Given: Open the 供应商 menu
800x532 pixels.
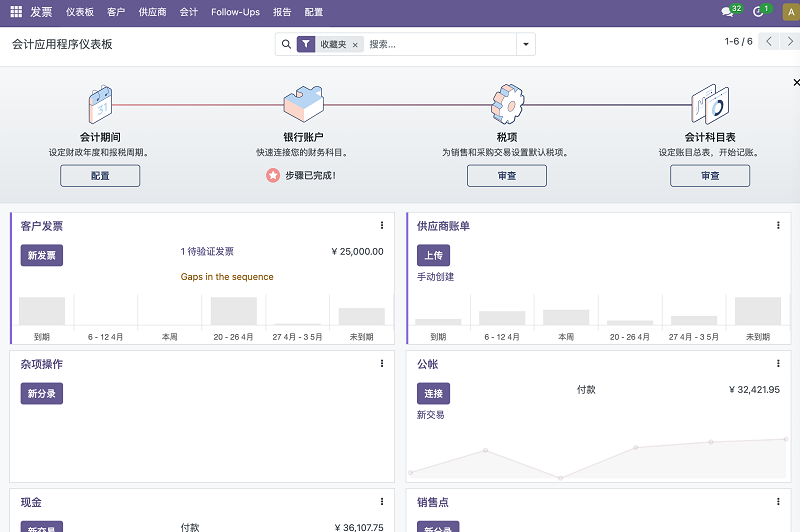Looking at the screenshot, I should click(x=153, y=12).
